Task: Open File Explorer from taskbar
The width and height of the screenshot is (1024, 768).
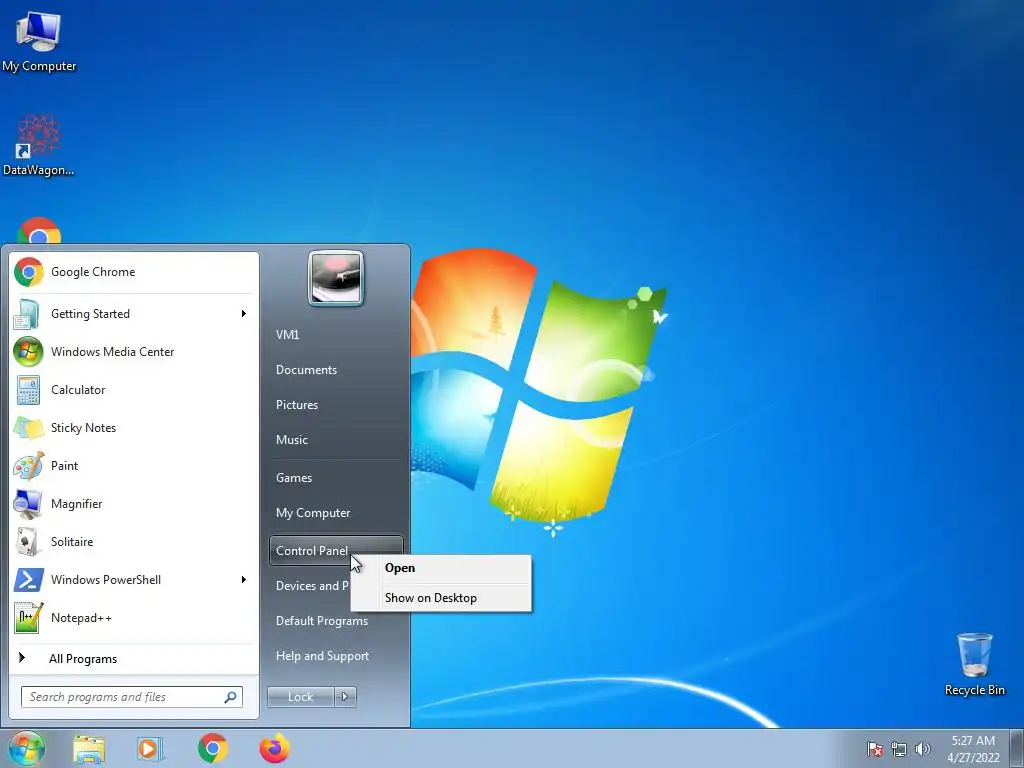Action: pos(89,748)
